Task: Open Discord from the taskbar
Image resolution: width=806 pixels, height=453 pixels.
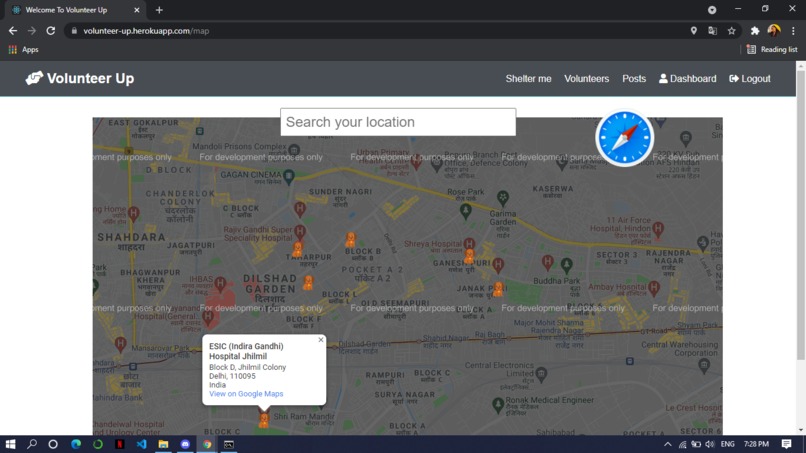Action: click(185, 444)
